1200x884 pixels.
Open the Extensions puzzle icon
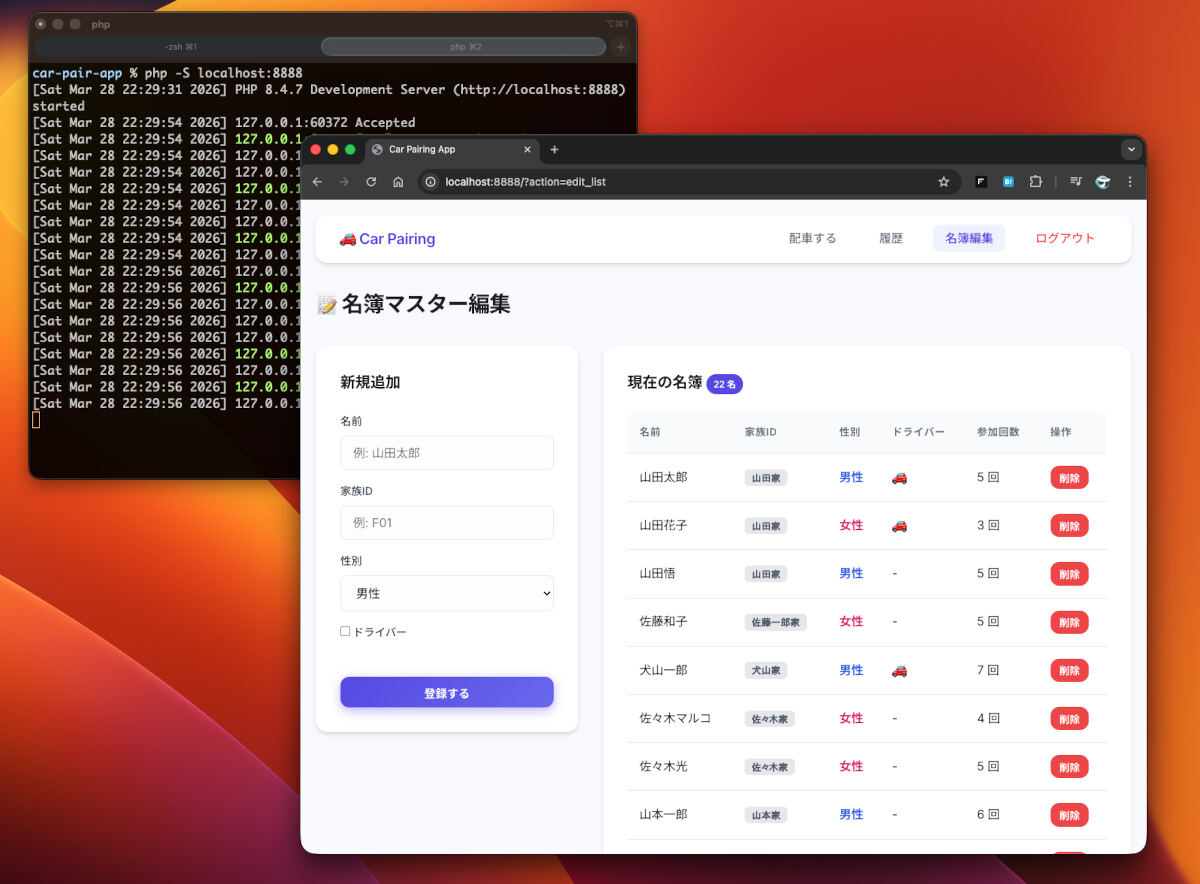pos(1035,182)
